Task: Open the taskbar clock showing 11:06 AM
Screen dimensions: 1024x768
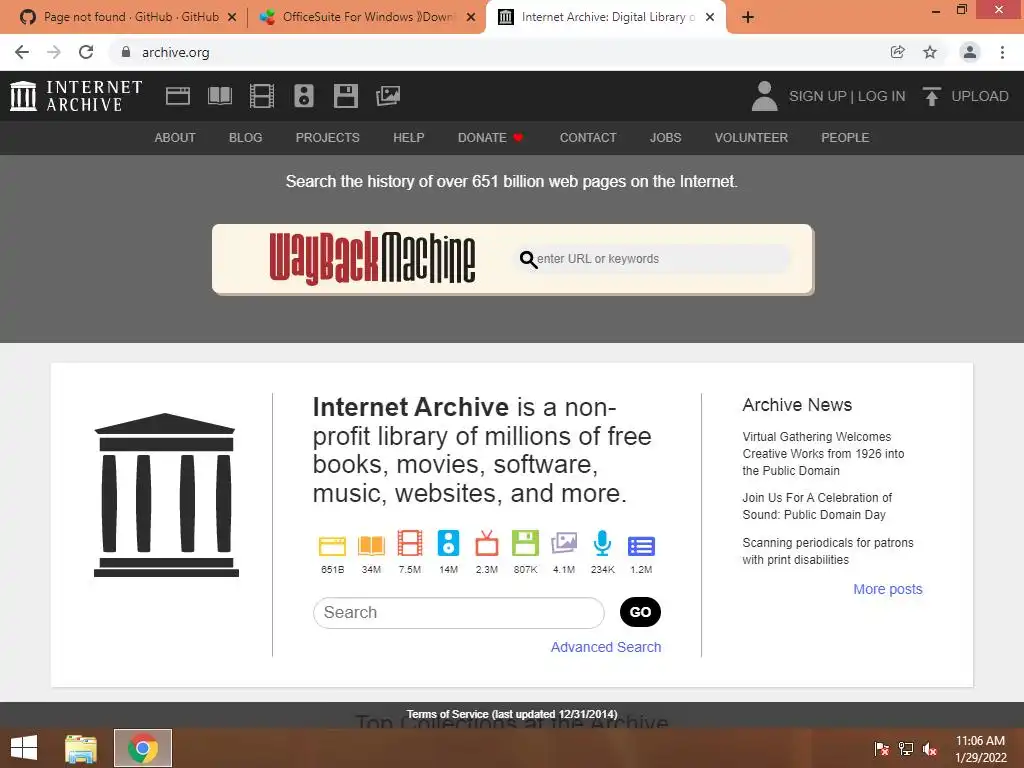Action: 980,748
